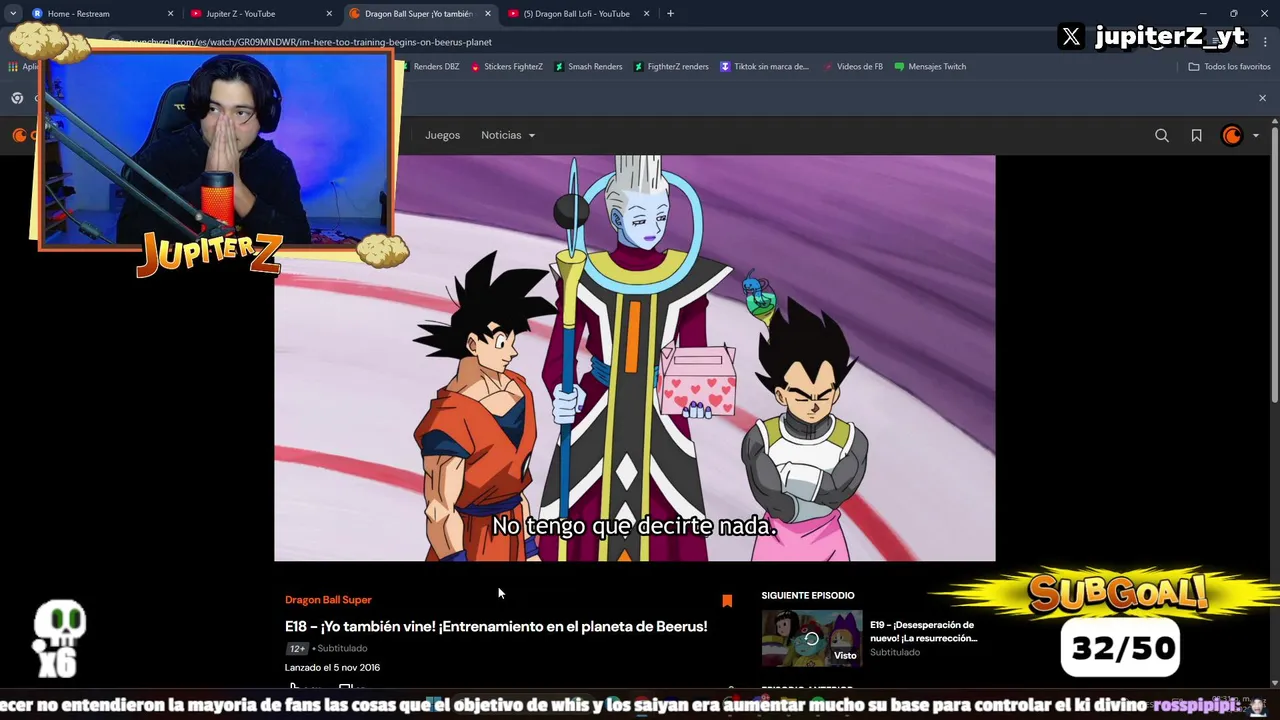Image resolution: width=1280 pixels, height=720 pixels.
Task: Open the watchlist bookmark icon in header
Action: coord(1196,135)
